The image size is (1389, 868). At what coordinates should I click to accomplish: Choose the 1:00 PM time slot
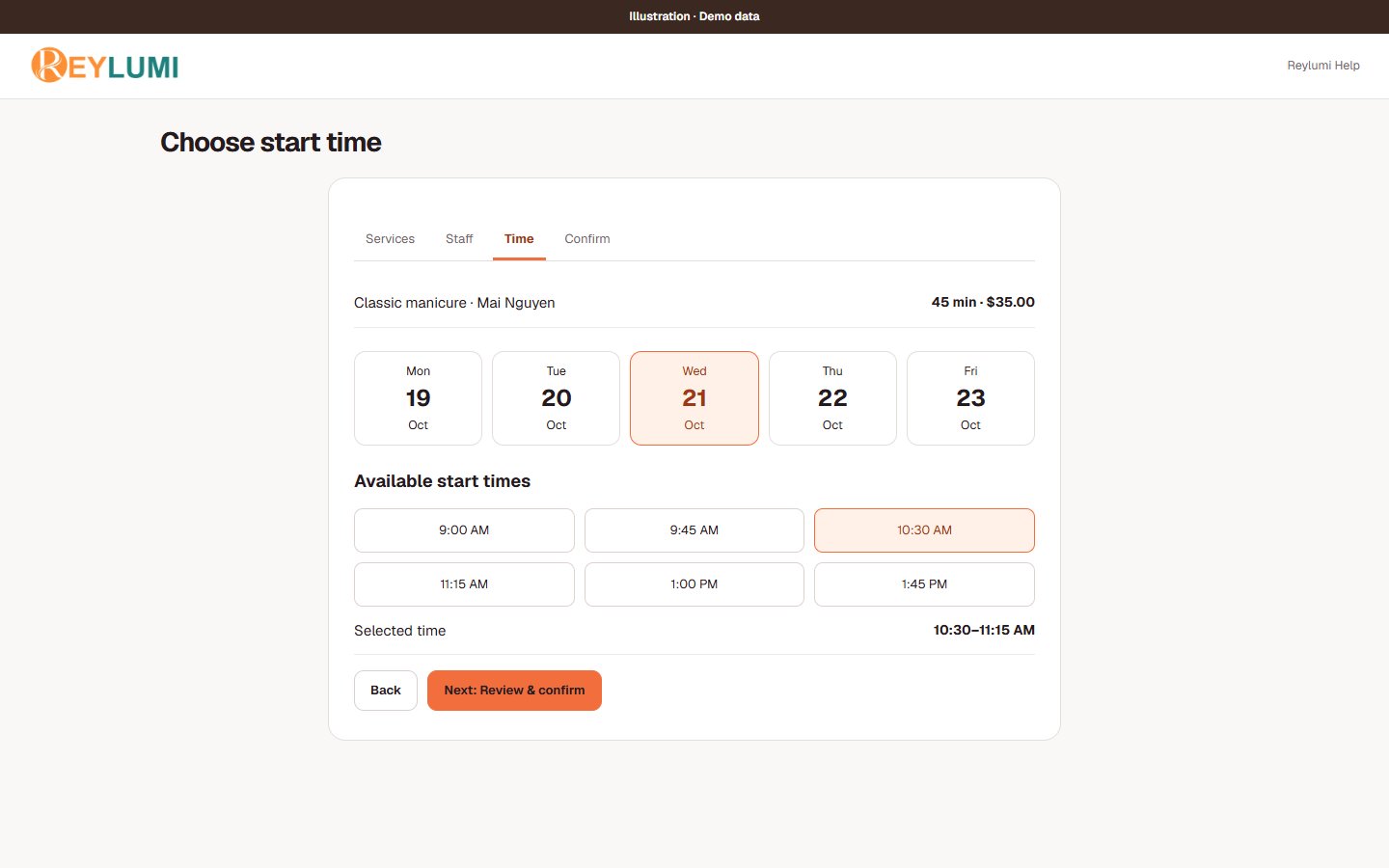[x=694, y=584]
